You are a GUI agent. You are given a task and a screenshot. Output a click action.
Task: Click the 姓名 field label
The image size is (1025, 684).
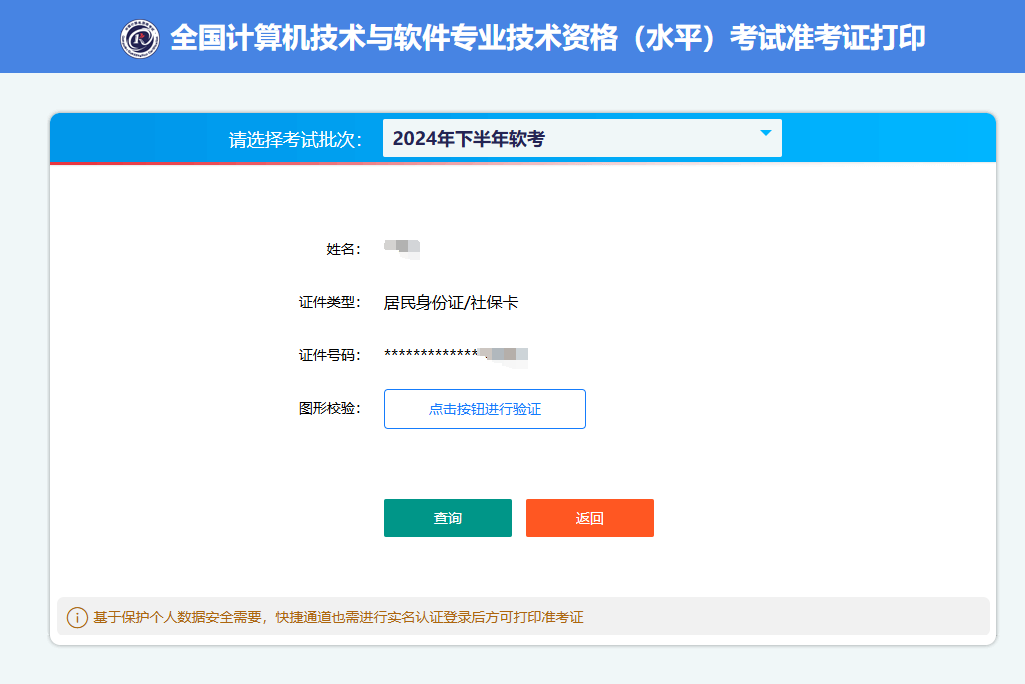pos(343,249)
